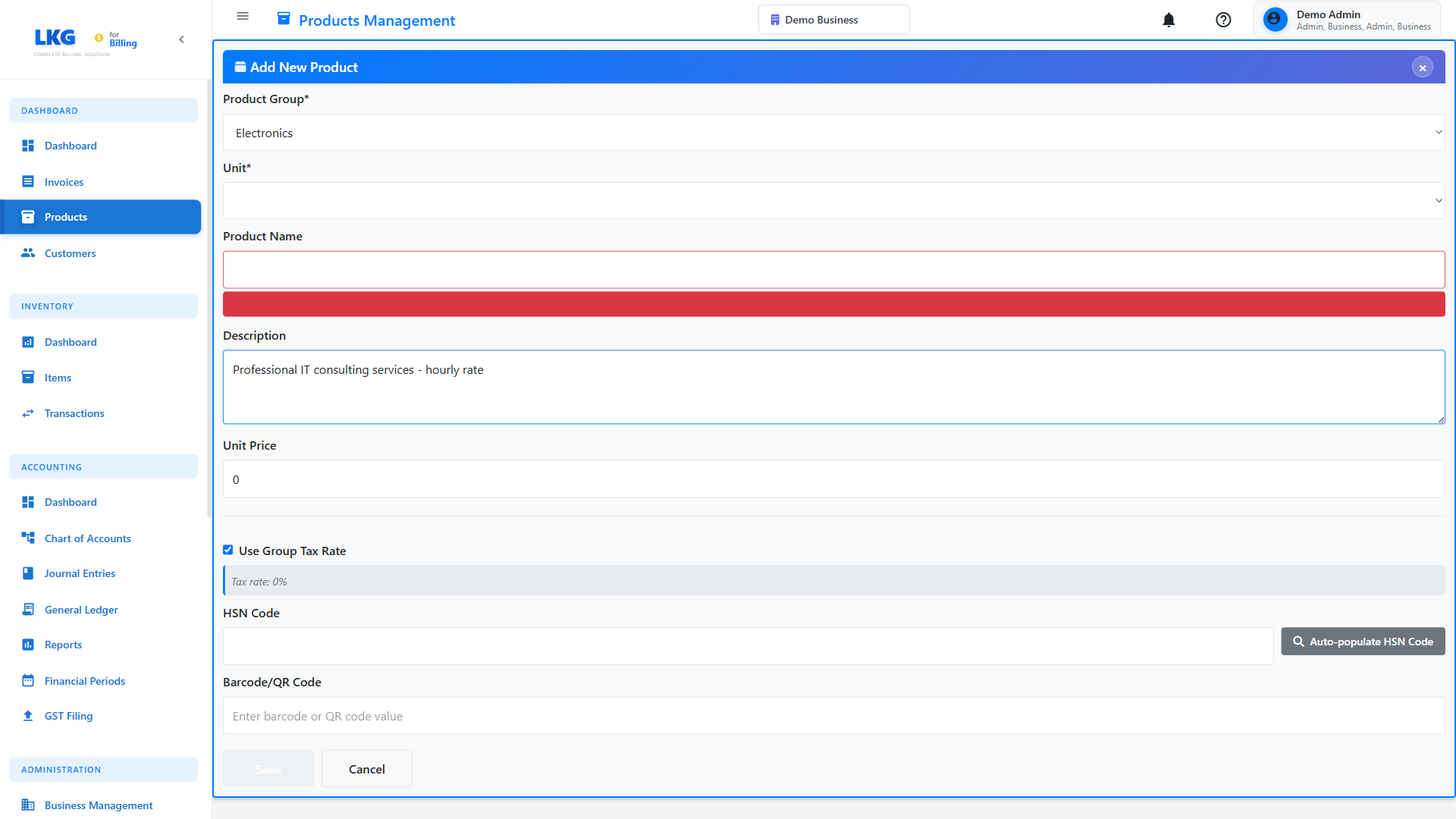Toggle the hamburger menu icon
Image resolution: width=1456 pixels, height=819 pixels.
243,16
